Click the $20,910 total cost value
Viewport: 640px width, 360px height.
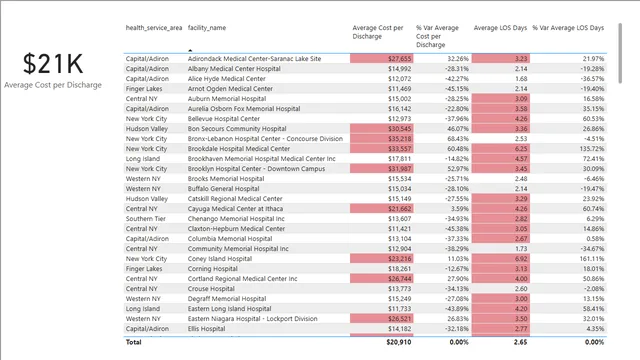coord(399,342)
